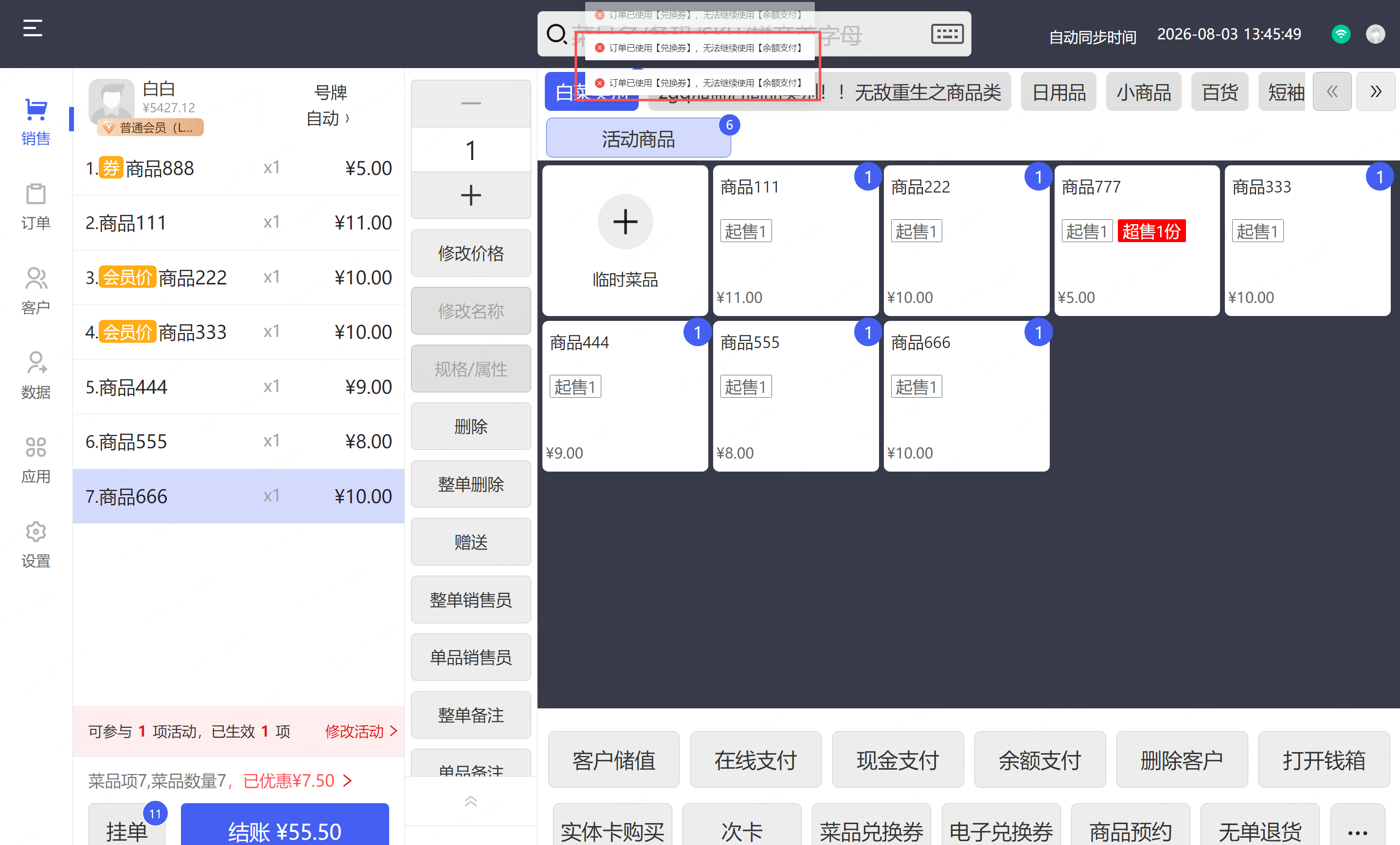The image size is (1400, 845).
Task: Open the on-screen keyboard icon
Action: pyautogui.click(x=947, y=34)
